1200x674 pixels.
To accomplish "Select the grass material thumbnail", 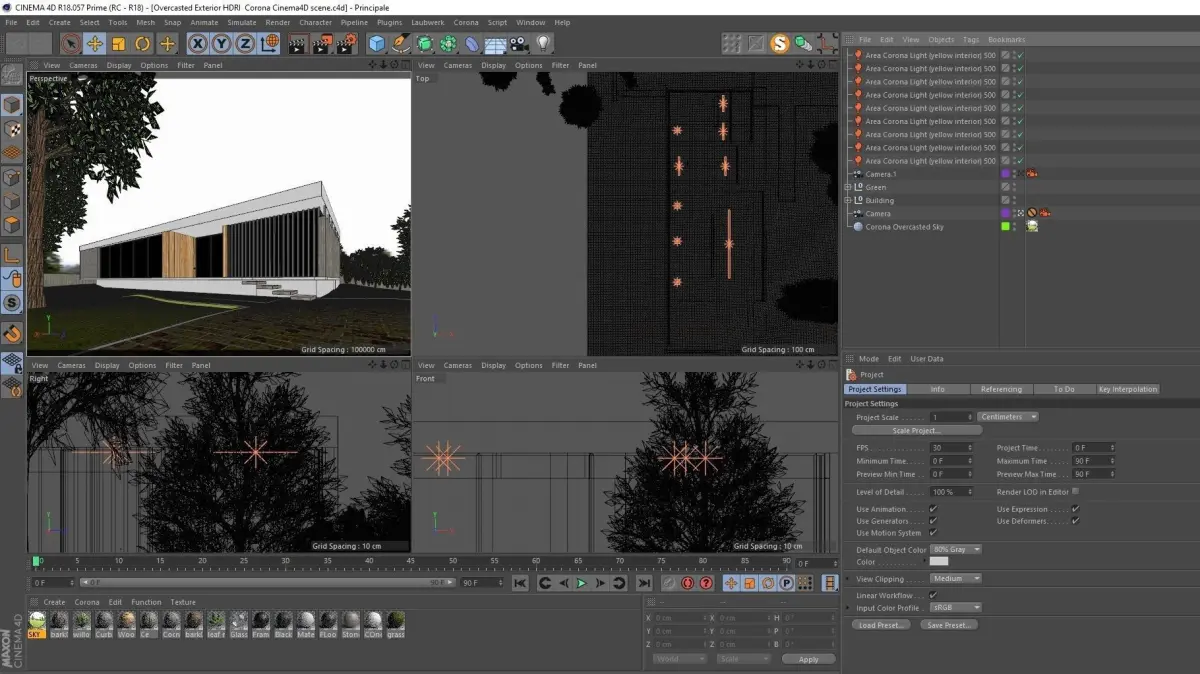I will (396, 624).
